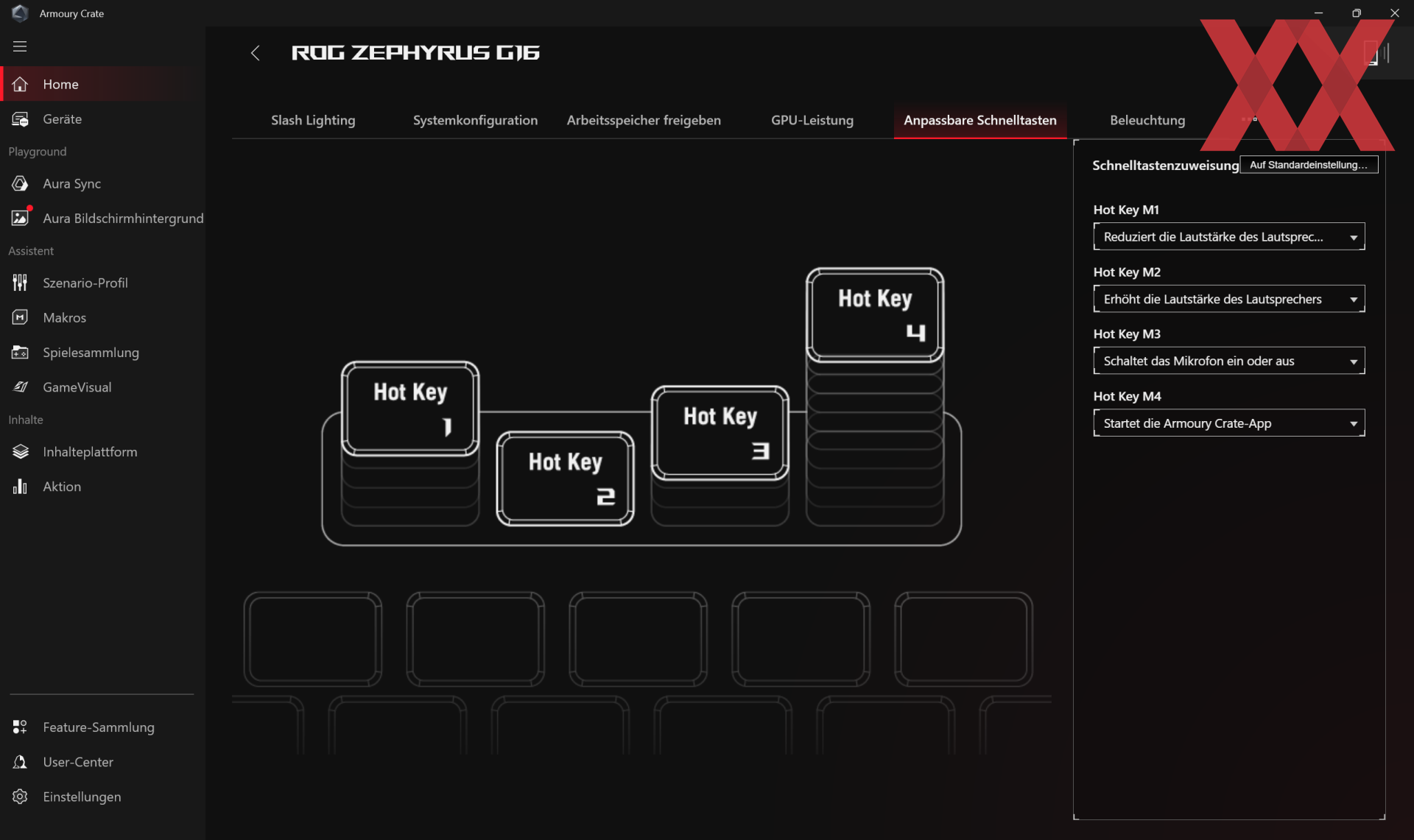The height and width of the screenshot is (840, 1414).
Task: Open Aura Bildschirmhintergrund icon
Action: pos(20,218)
